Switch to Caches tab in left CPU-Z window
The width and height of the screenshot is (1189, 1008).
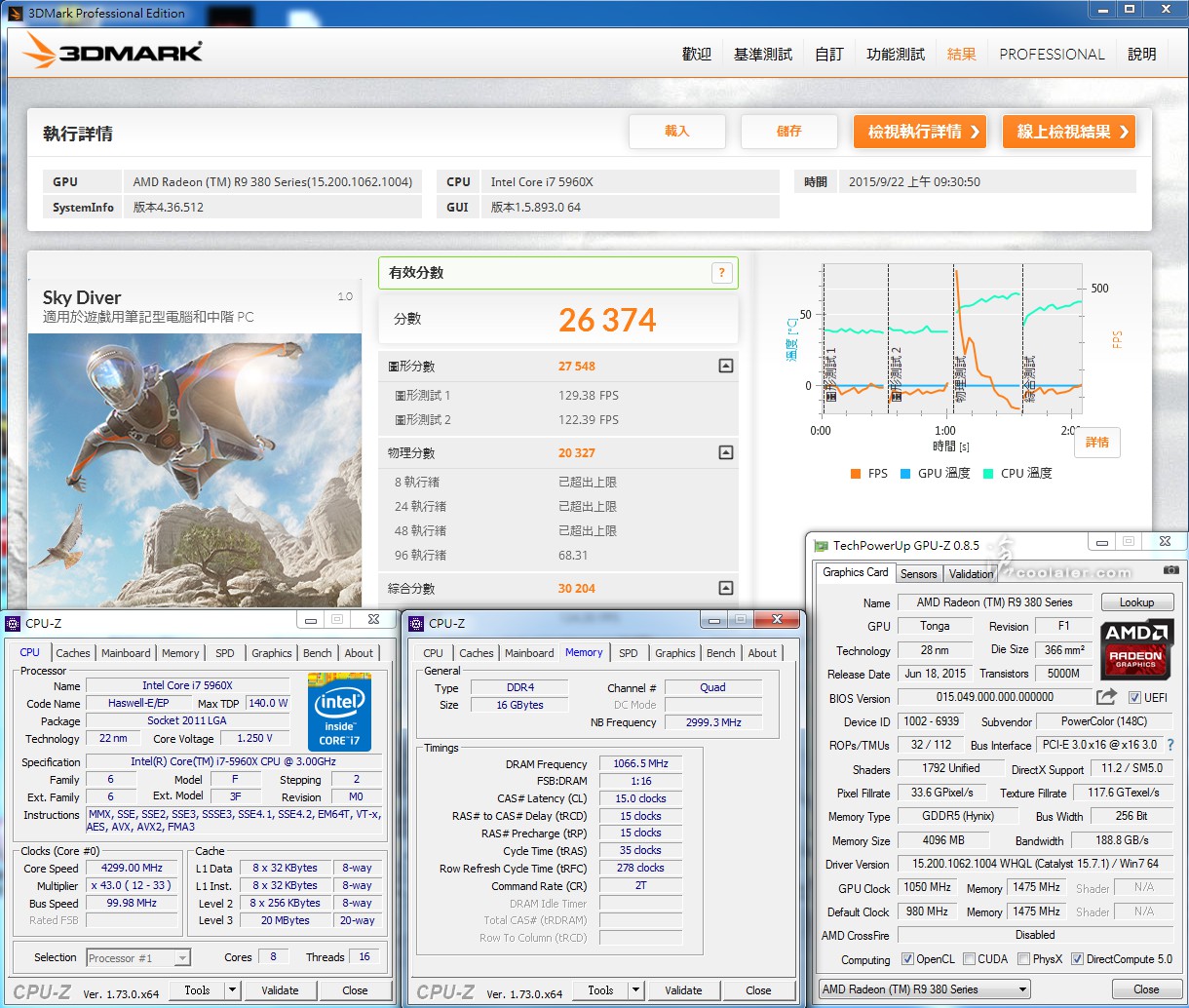(x=73, y=653)
